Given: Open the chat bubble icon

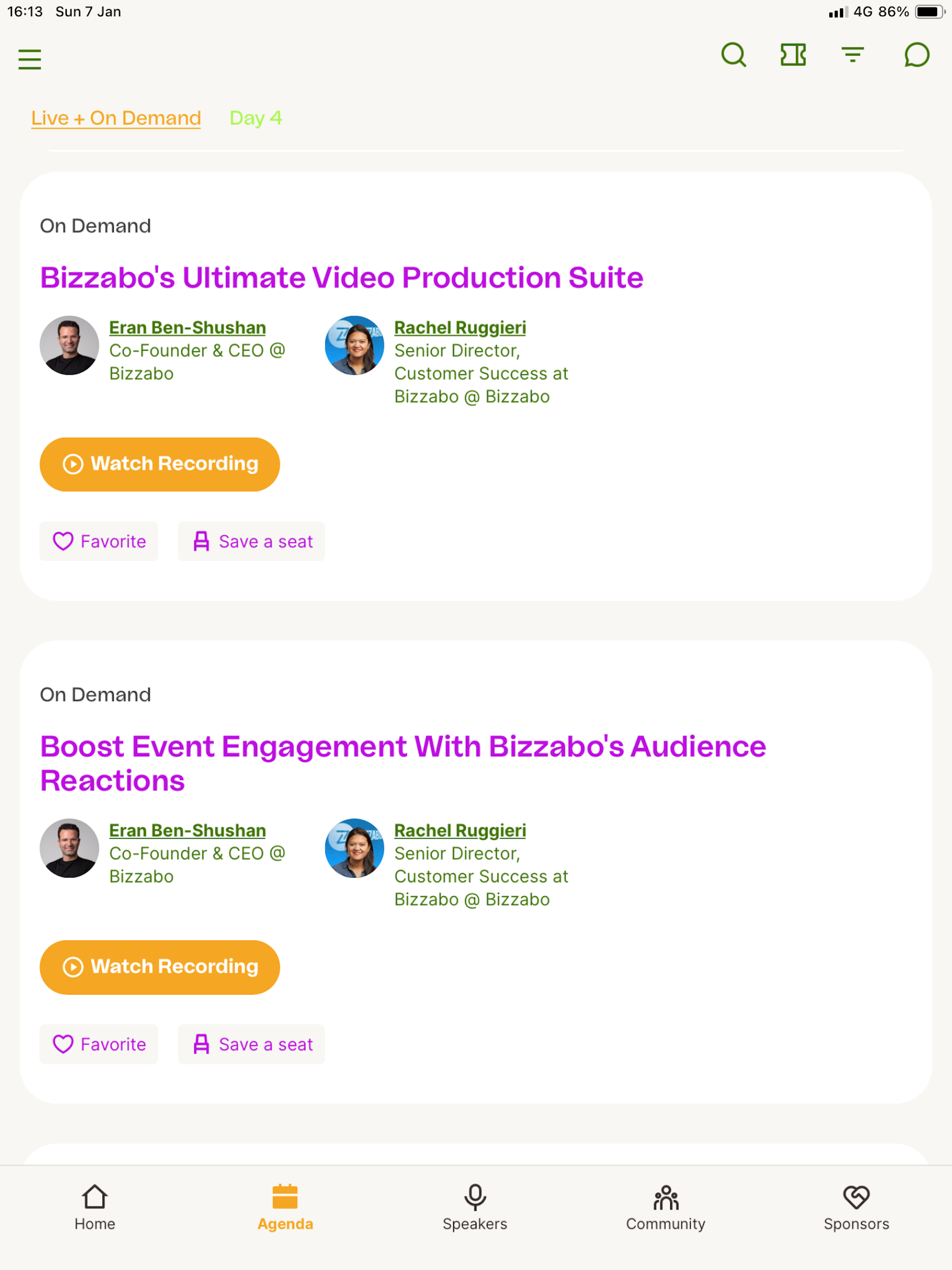Looking at the screenshot, I should (916, 55).
